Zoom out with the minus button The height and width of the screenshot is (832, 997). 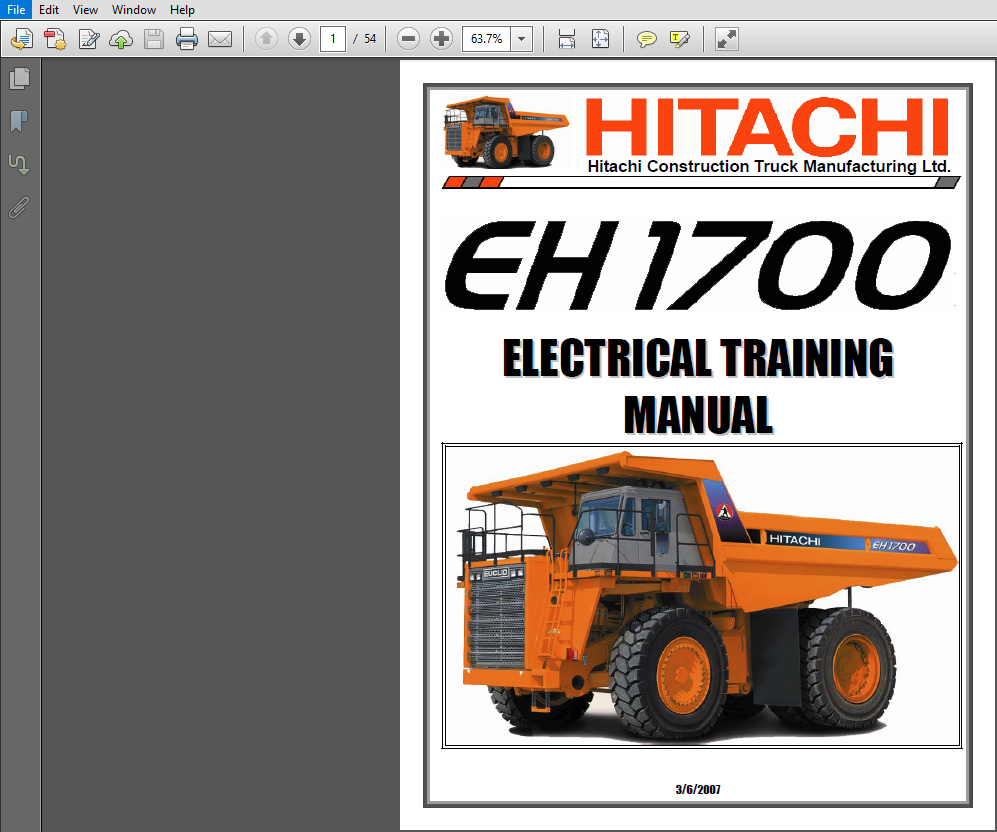pos(408,39)
